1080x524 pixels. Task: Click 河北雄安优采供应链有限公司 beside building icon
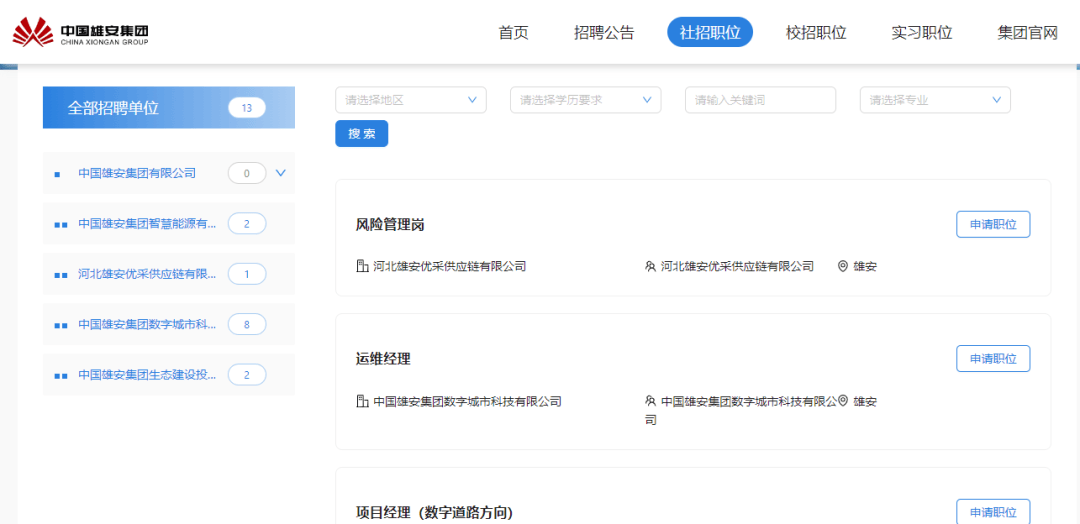450,266
